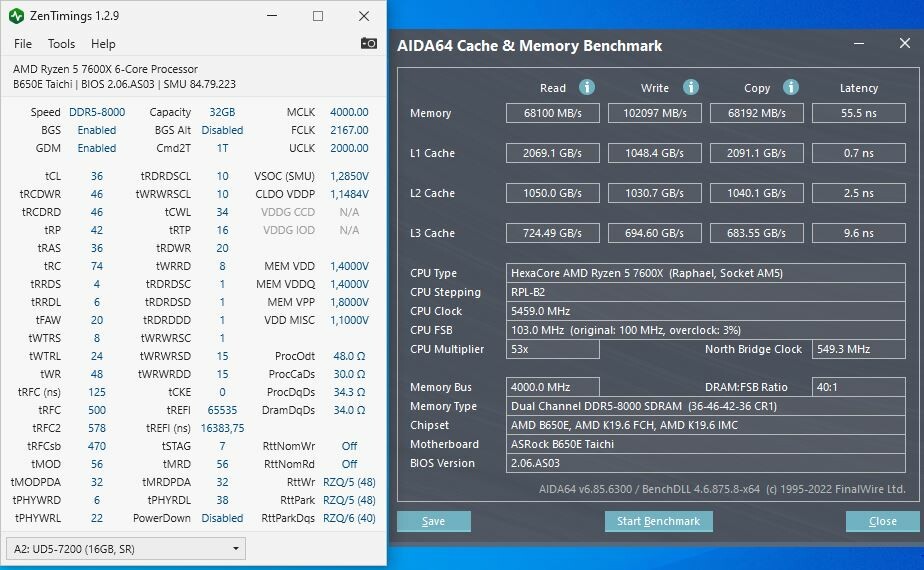Click the Memory Bus field 4000.0 MHz

(553, 387)
